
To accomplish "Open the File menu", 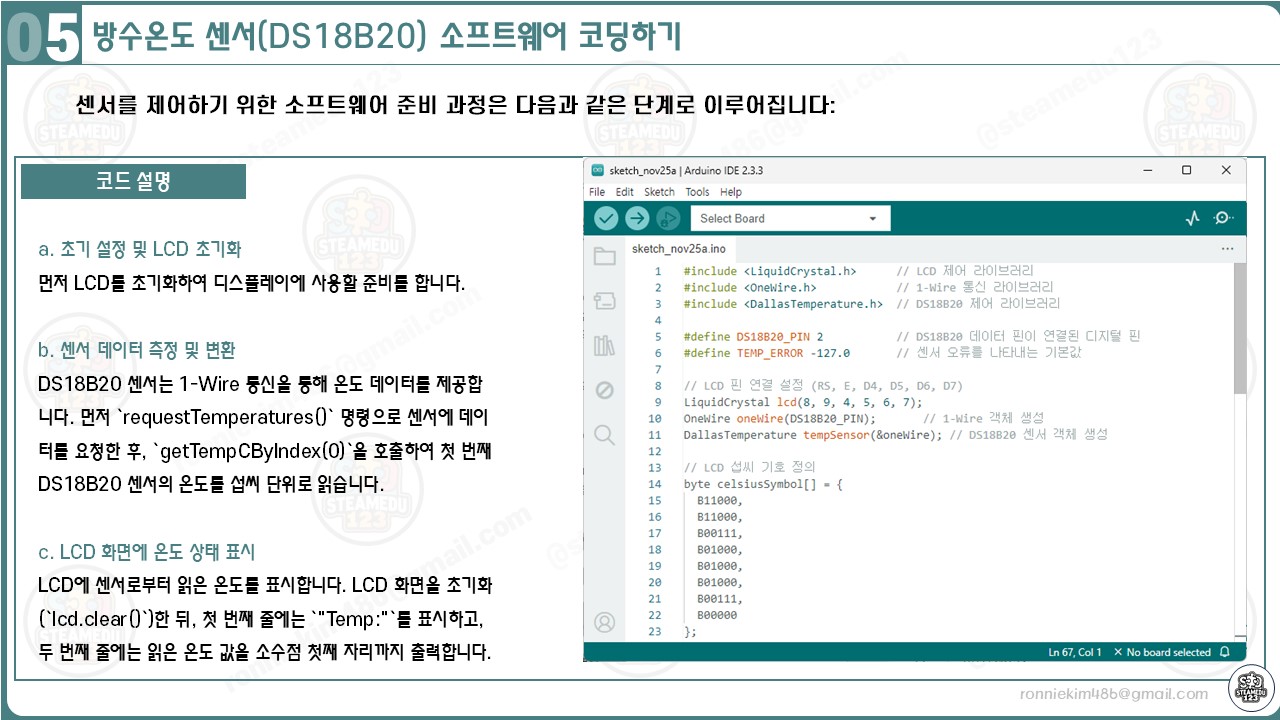I will [x=597, y=192].
